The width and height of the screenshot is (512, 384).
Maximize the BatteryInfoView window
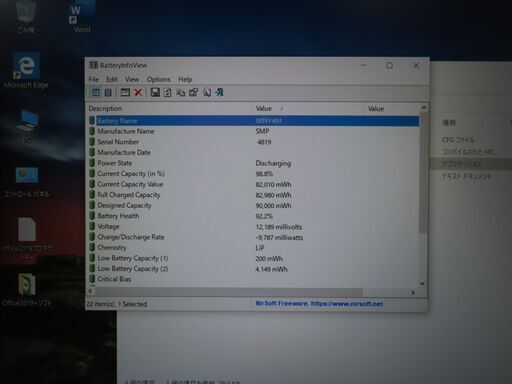[389, 65]
